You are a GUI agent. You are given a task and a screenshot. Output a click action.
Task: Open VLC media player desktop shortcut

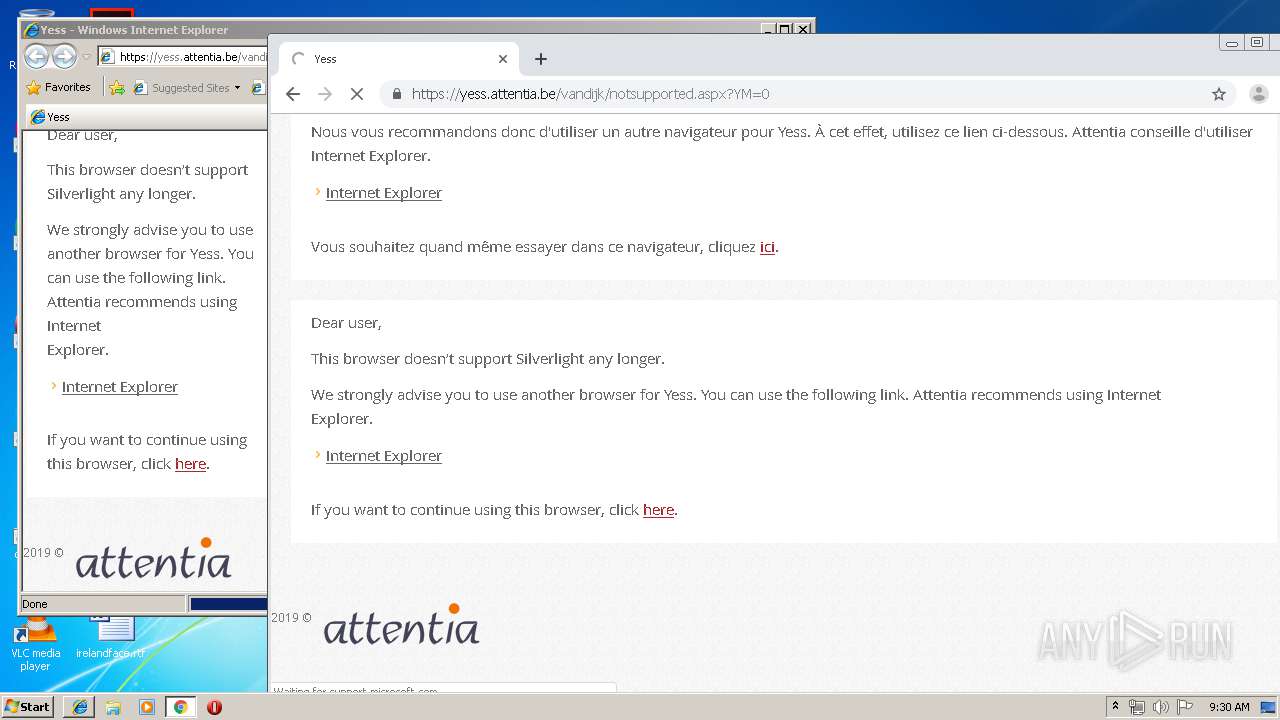35,646
